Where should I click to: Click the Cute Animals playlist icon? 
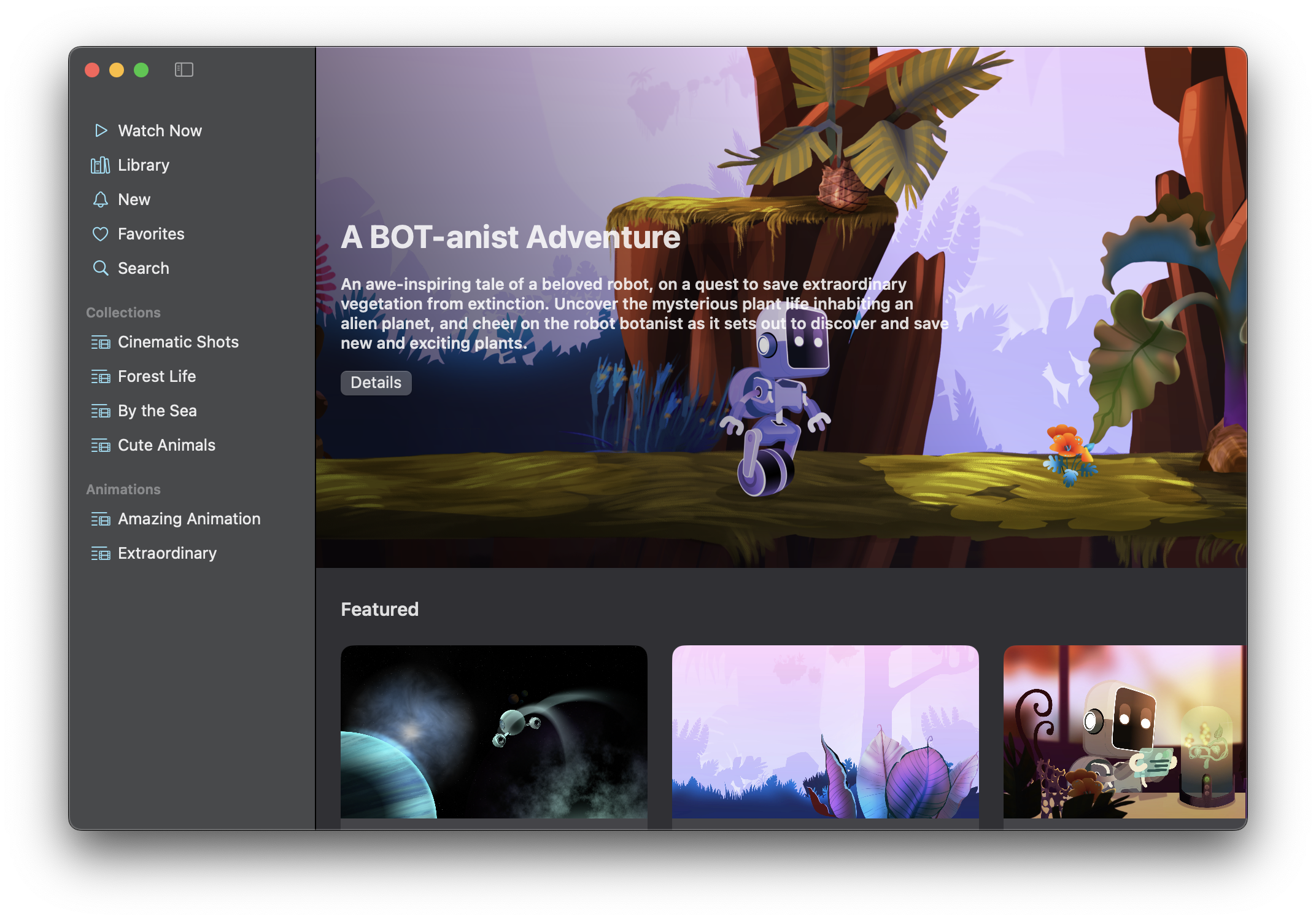(101, 446)
